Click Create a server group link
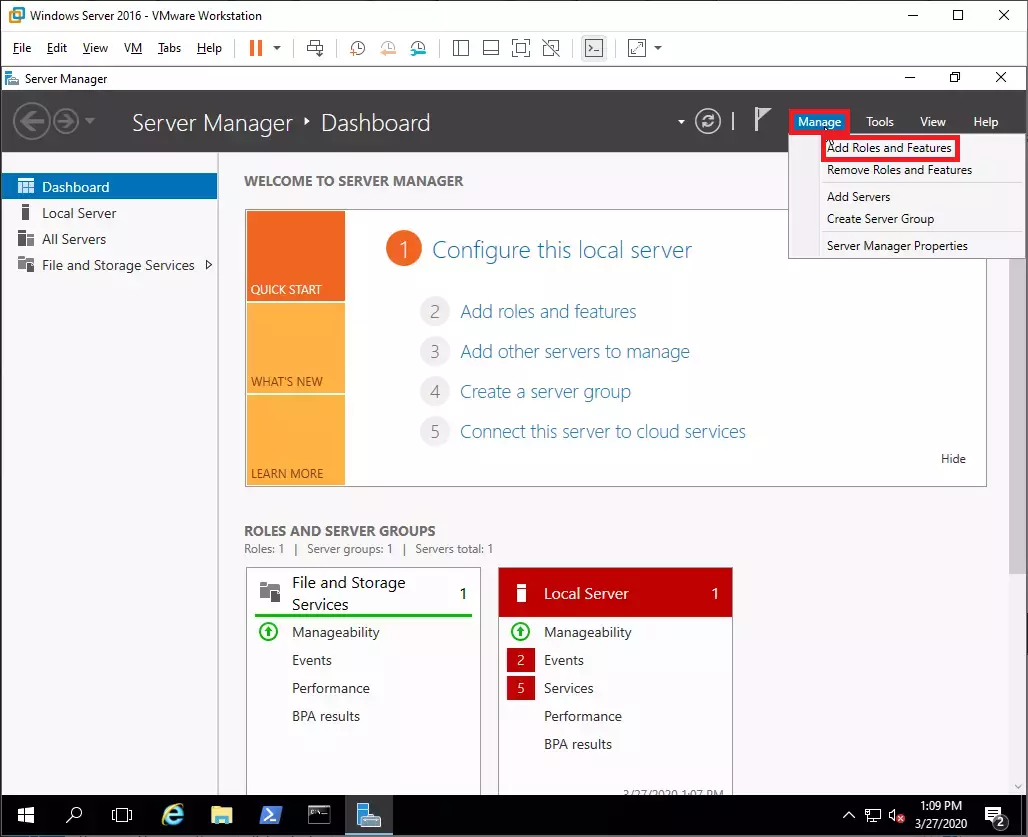The image size is (1028, 837). click(545, 392)
